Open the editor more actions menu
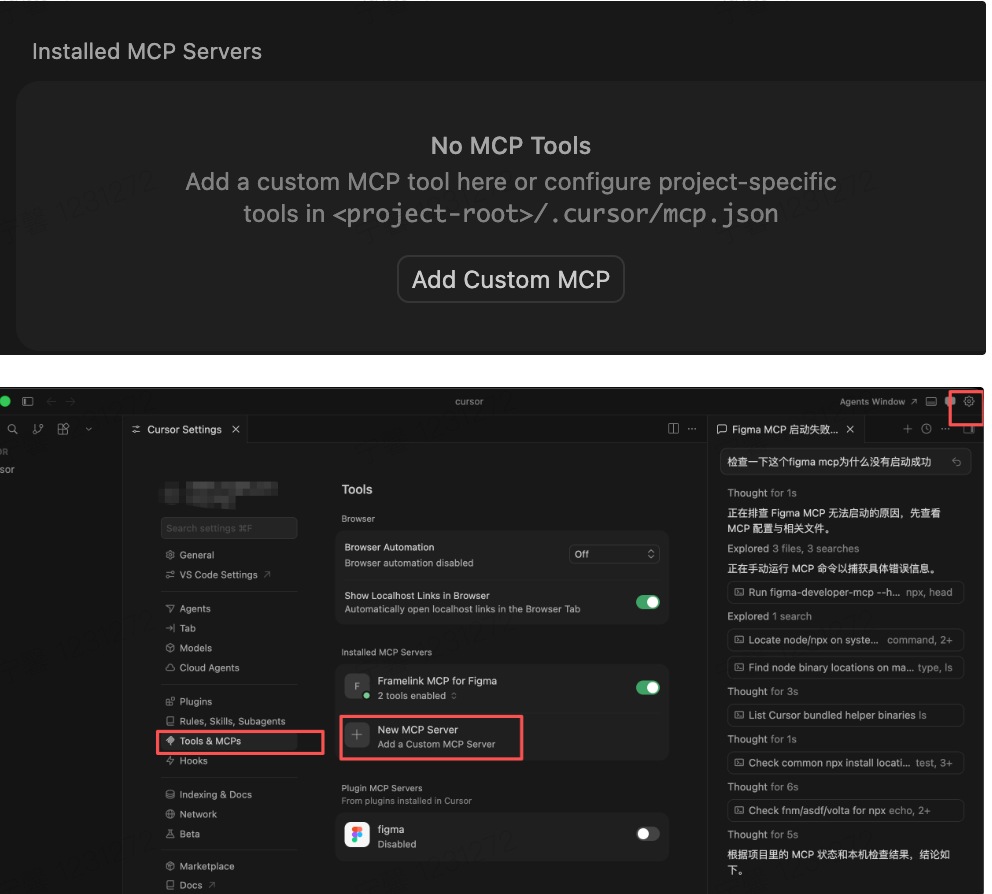 pyautogui.click(x=692, y=428)
